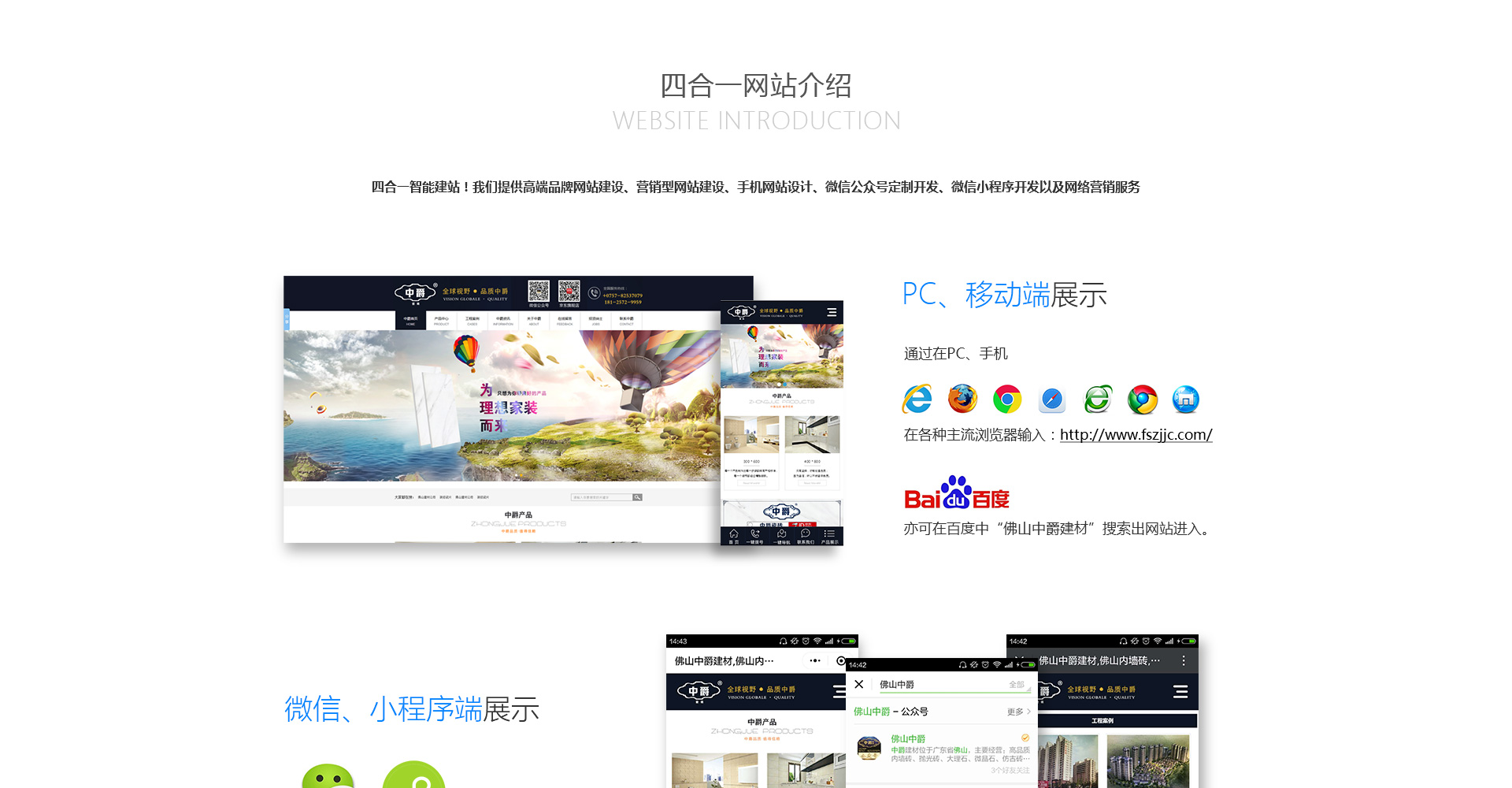Click the 佛山中爵 search input field
This screenshot has width=1512, height=788.
point(937,685)
